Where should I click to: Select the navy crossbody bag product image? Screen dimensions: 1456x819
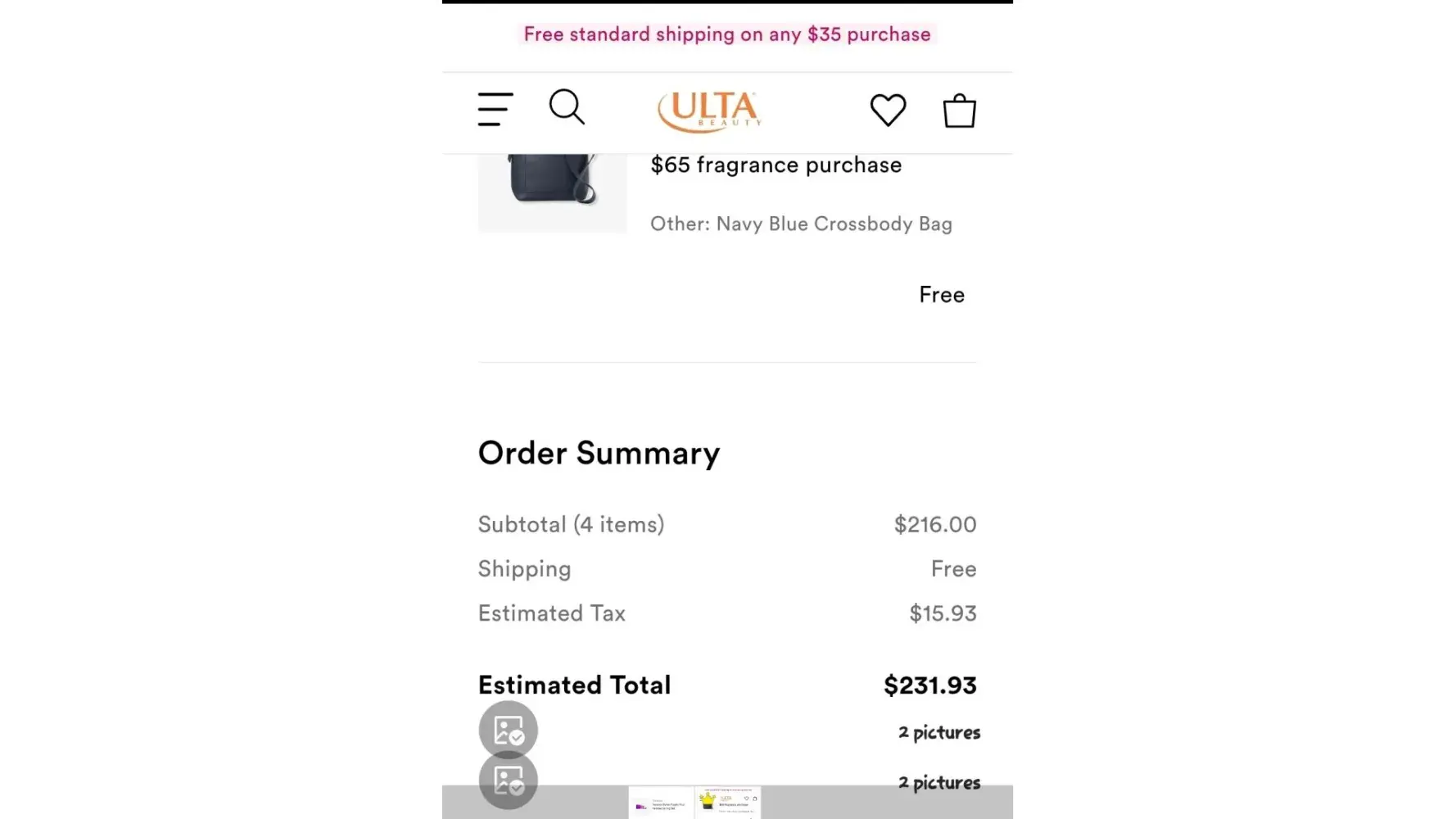pyautogui.click(x=552, y=190)
